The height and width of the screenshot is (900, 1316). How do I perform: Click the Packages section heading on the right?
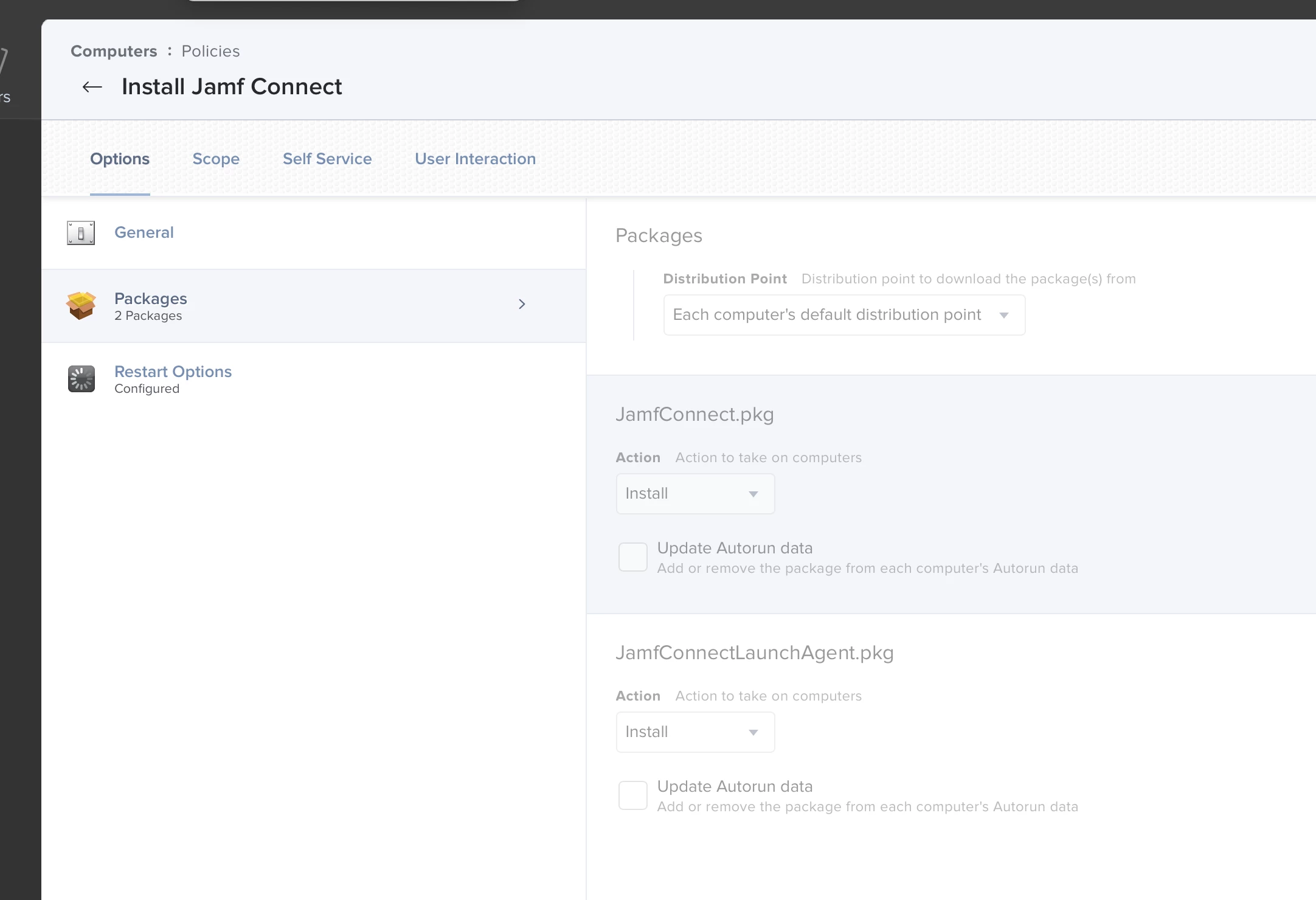coord(659,236)
